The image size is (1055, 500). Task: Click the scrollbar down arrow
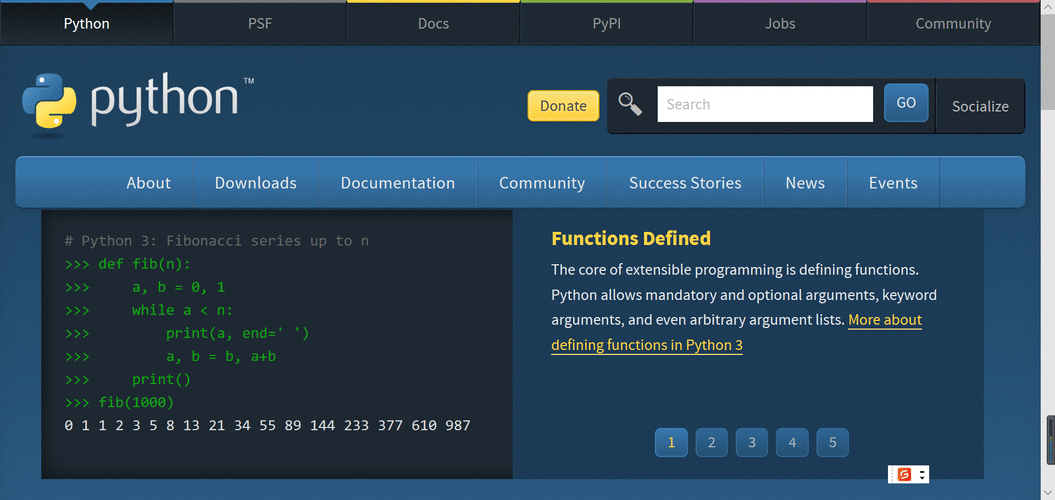click(1048, 493)
